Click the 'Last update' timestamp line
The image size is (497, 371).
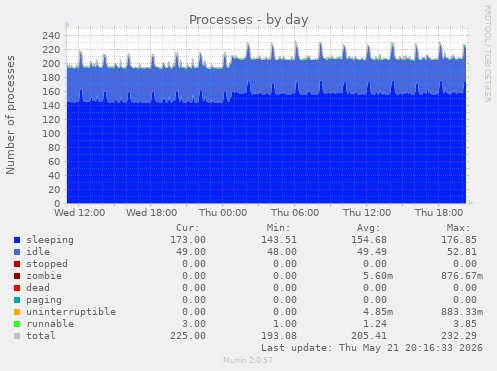click(x=372, y=348)
